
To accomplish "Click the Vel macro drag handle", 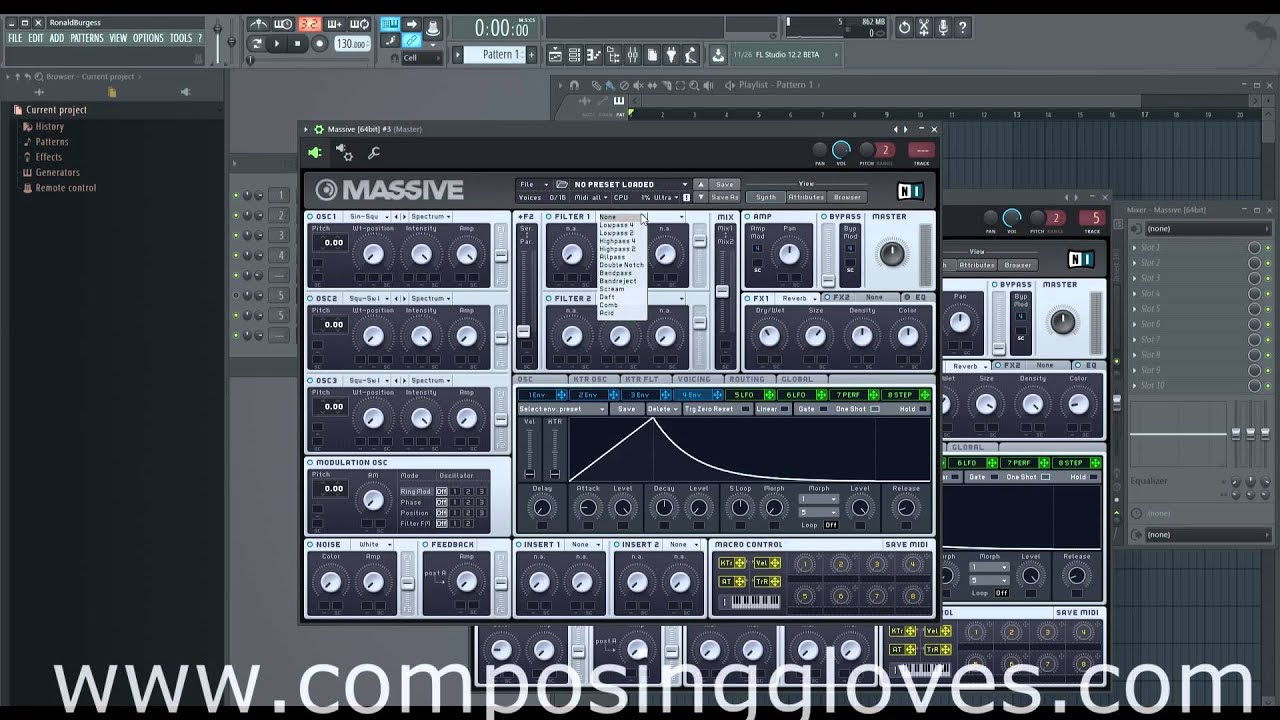I will pyautogui.click(x=776, y=563).
